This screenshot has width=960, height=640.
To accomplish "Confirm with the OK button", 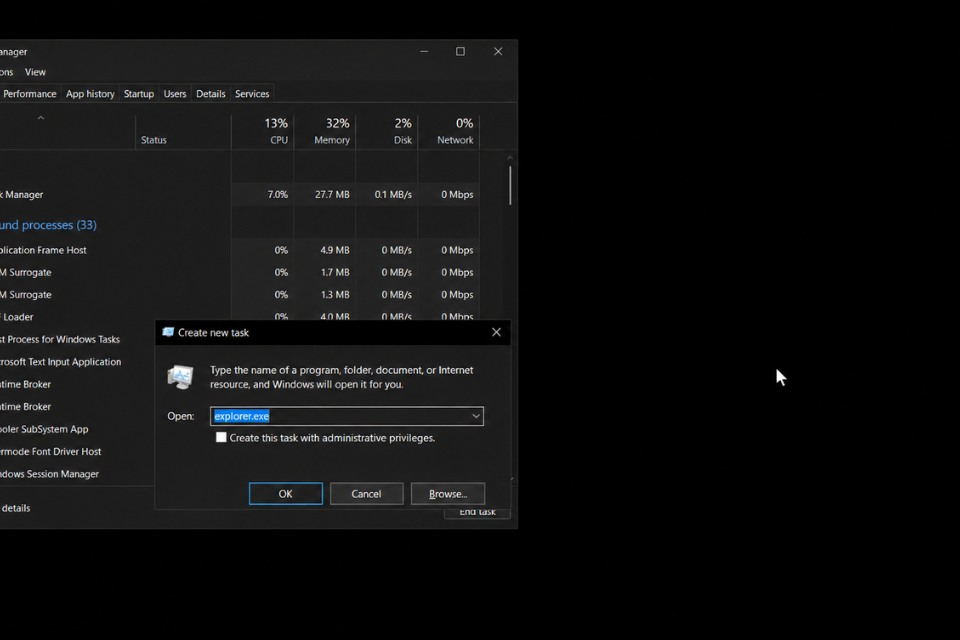I will tap(285, 493).
